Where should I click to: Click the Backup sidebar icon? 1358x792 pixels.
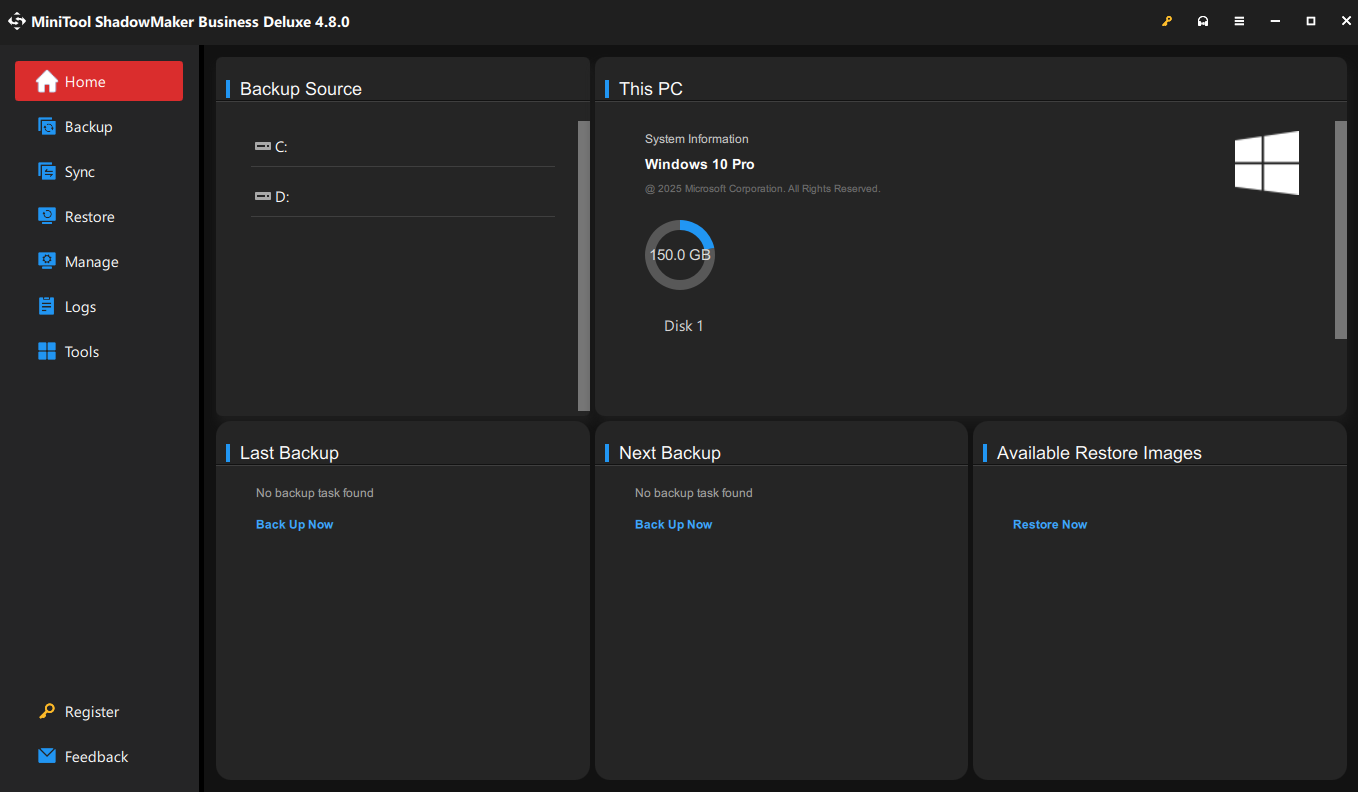point(47,127)
